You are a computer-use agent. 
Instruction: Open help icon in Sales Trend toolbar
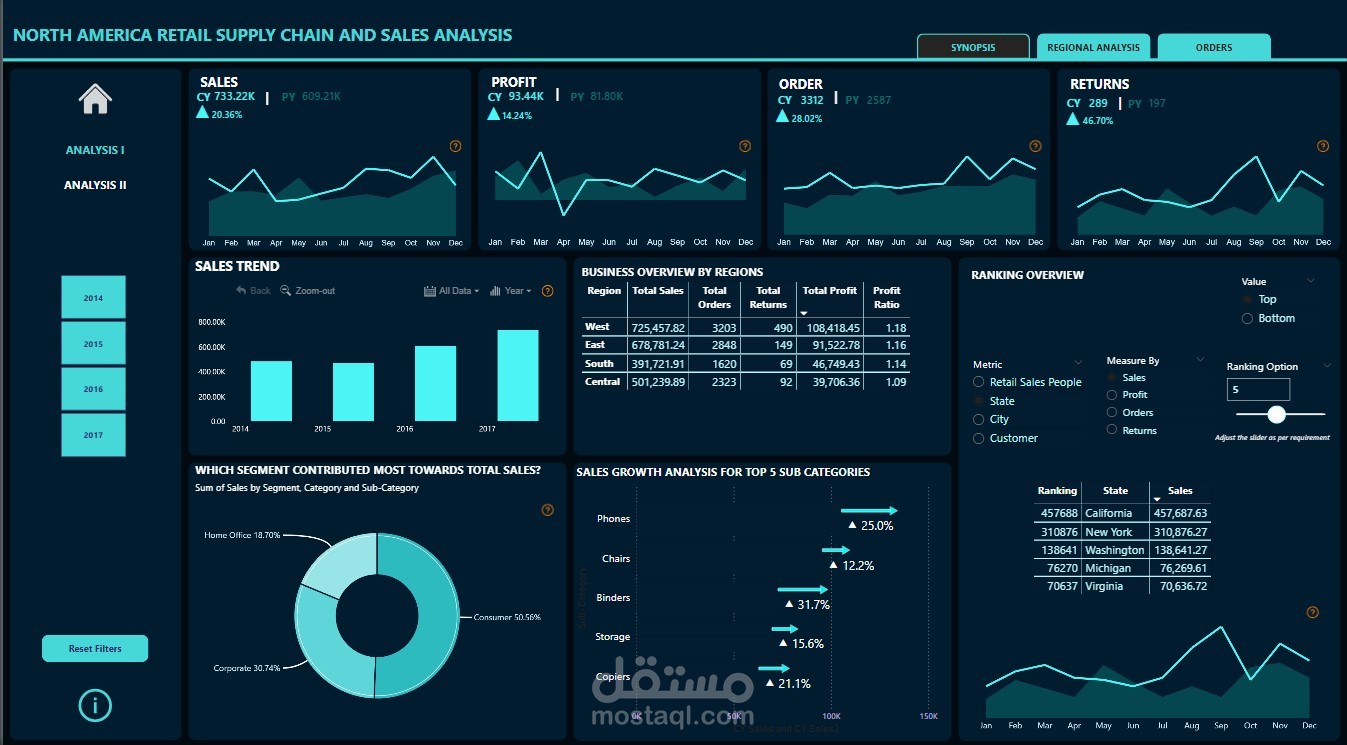pyautogui.click(x=547, y=291)
